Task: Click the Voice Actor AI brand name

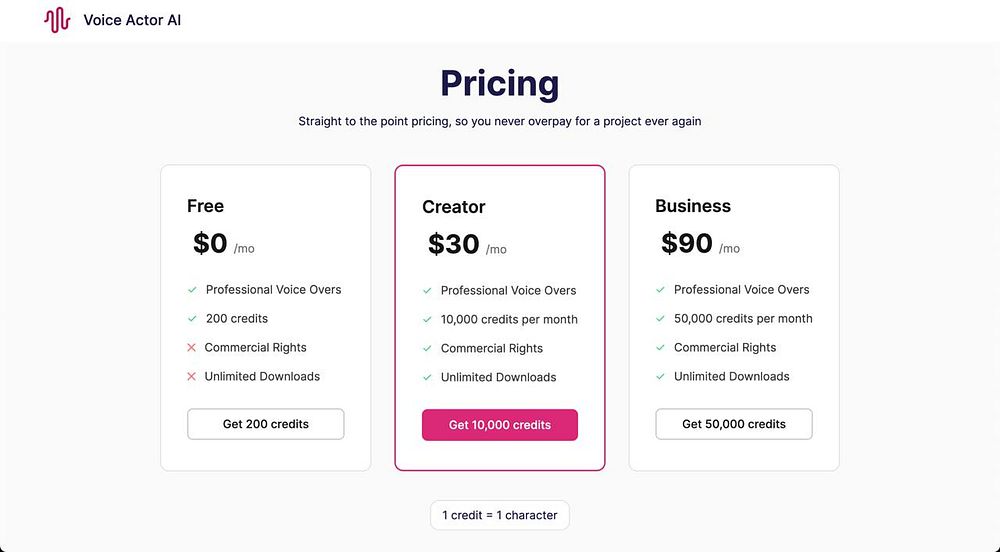Action: click(x=132, y=20)
